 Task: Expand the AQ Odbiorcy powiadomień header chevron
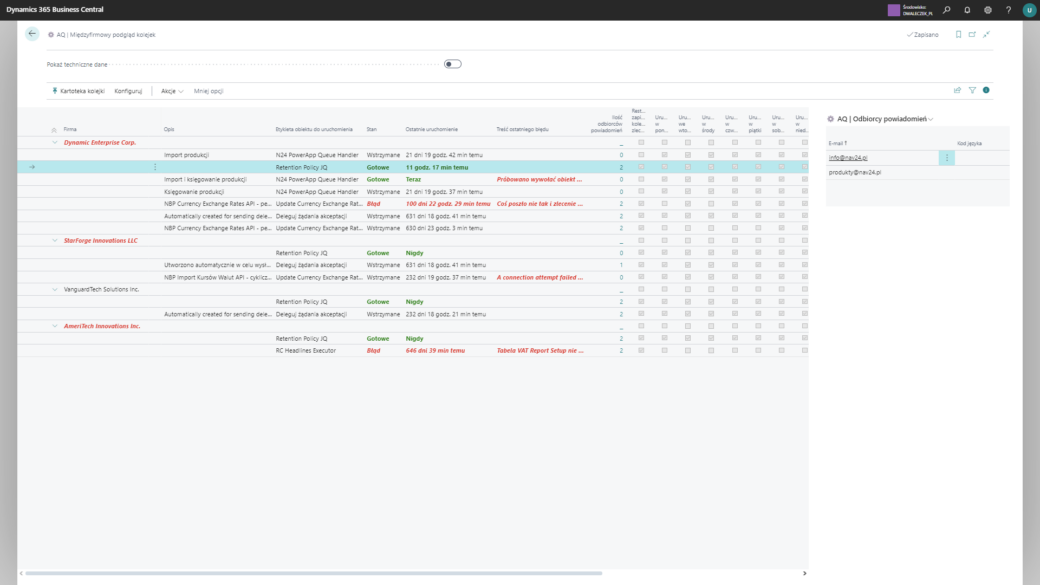pos(931,119)
